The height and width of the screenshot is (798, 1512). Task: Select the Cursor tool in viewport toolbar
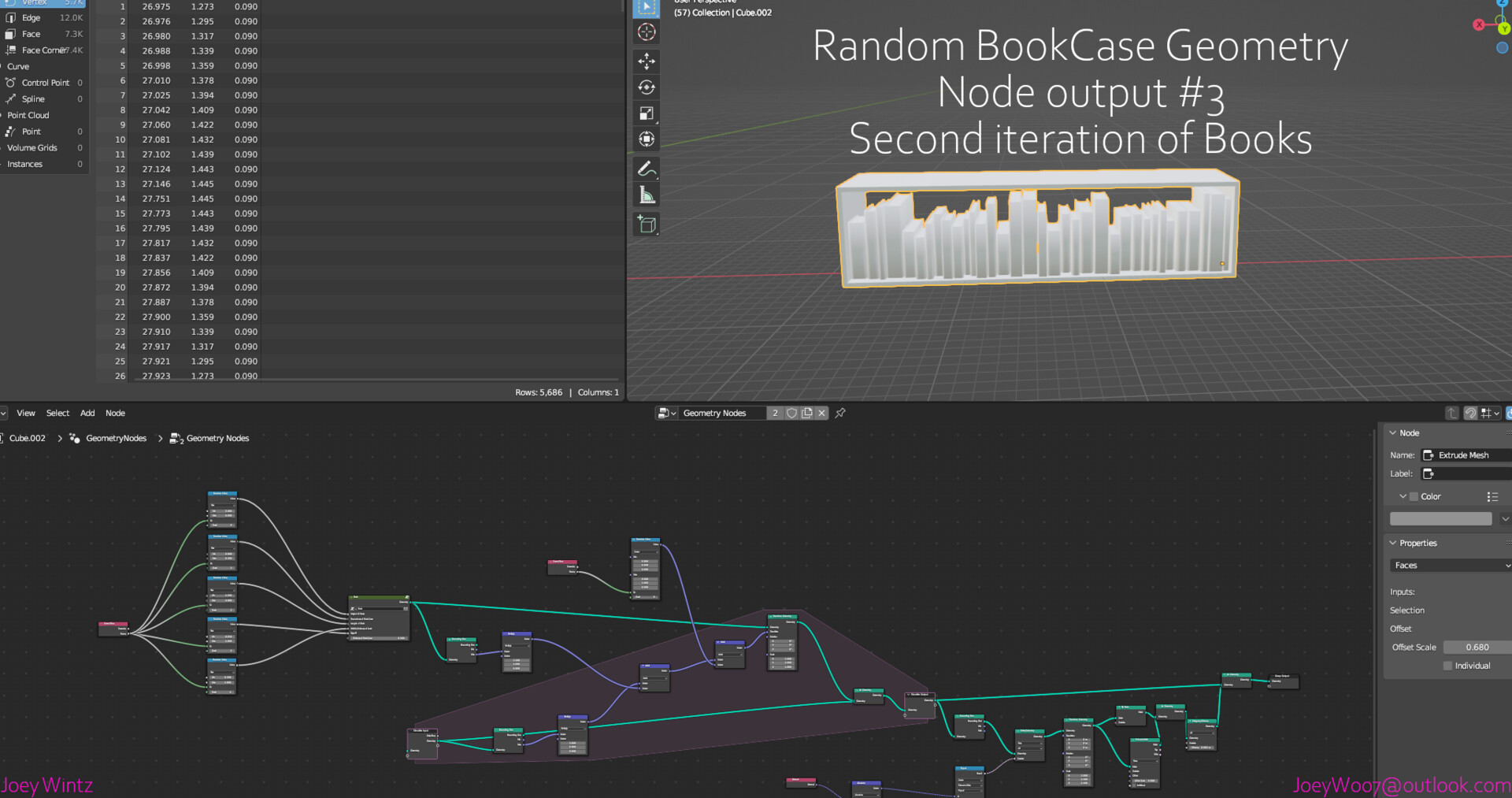coord(647,32)
